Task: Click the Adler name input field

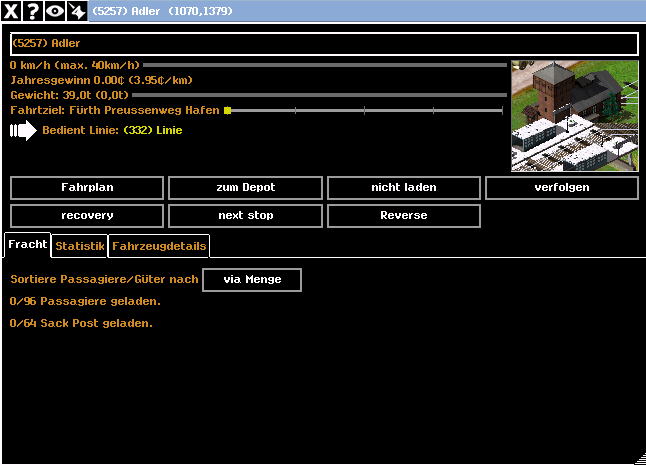Action: click(x=324, y=44)
